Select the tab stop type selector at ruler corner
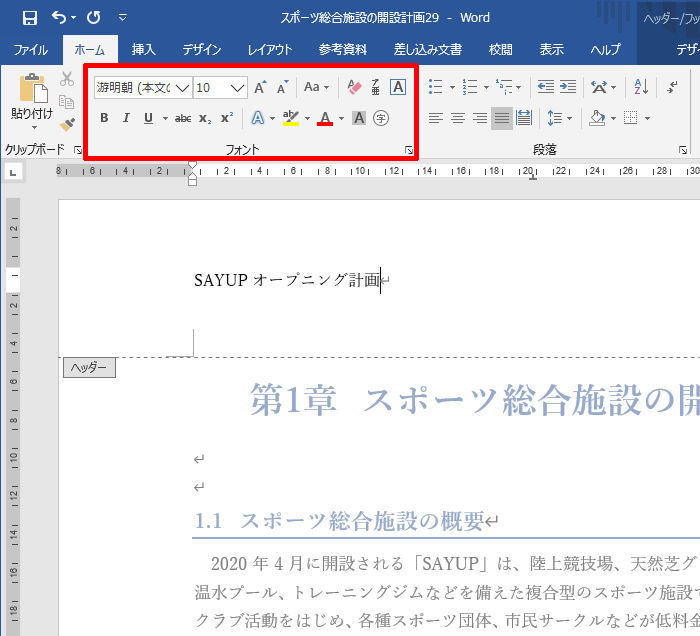The height and width of the screenshot is (636, 700). pos(13,172)
